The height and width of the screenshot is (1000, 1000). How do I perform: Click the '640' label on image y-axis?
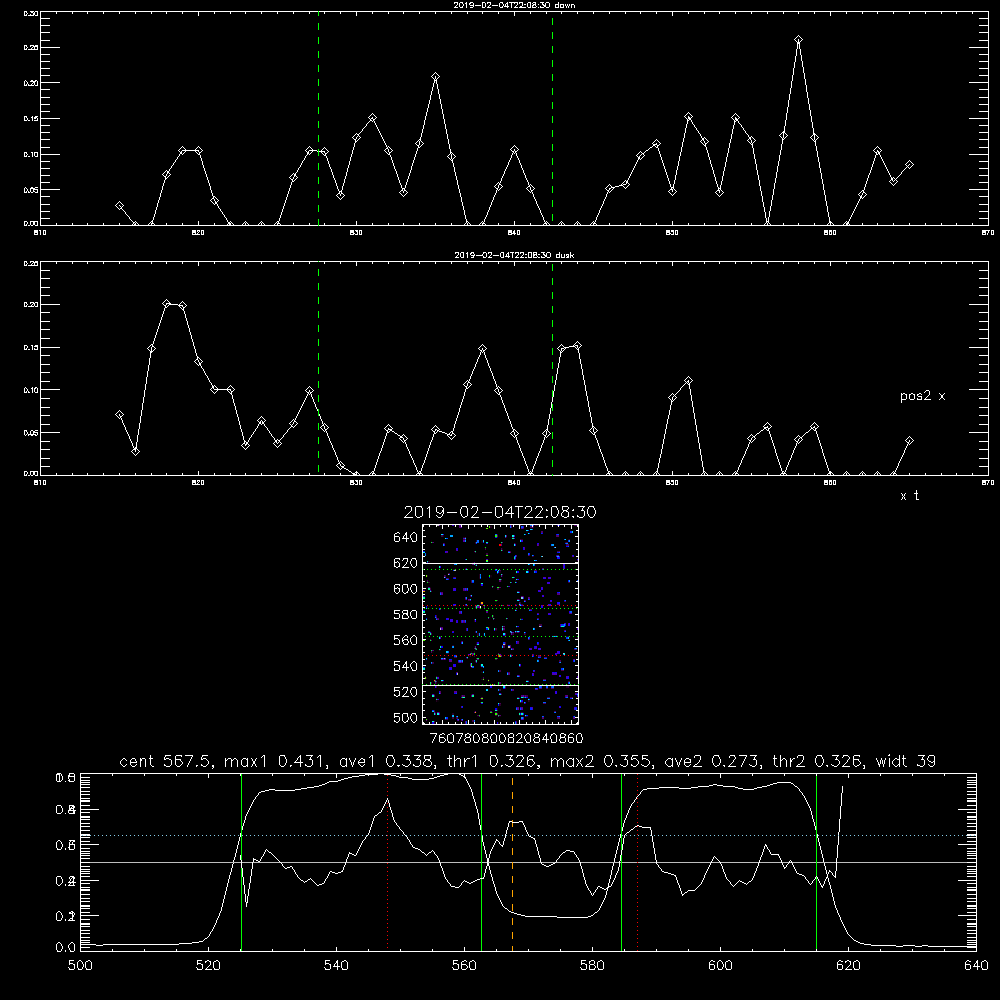(x=406, y=538)
